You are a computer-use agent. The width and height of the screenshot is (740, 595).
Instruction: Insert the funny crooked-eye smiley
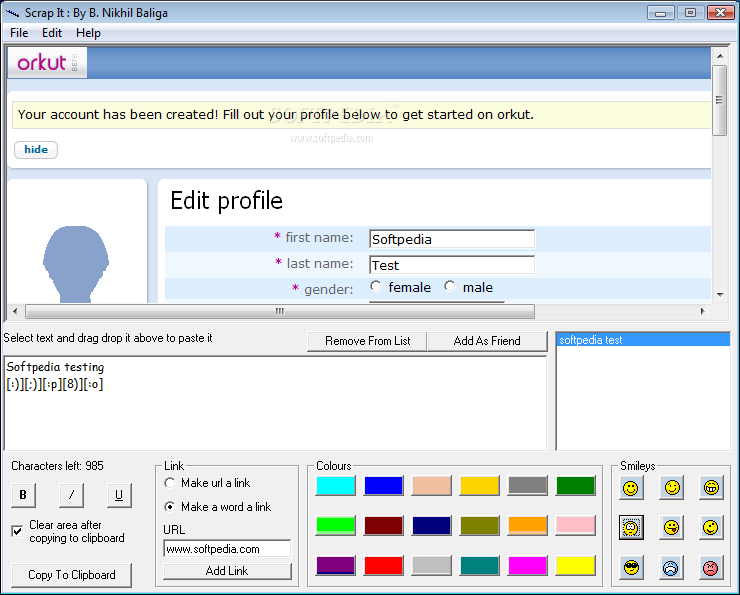711,528
